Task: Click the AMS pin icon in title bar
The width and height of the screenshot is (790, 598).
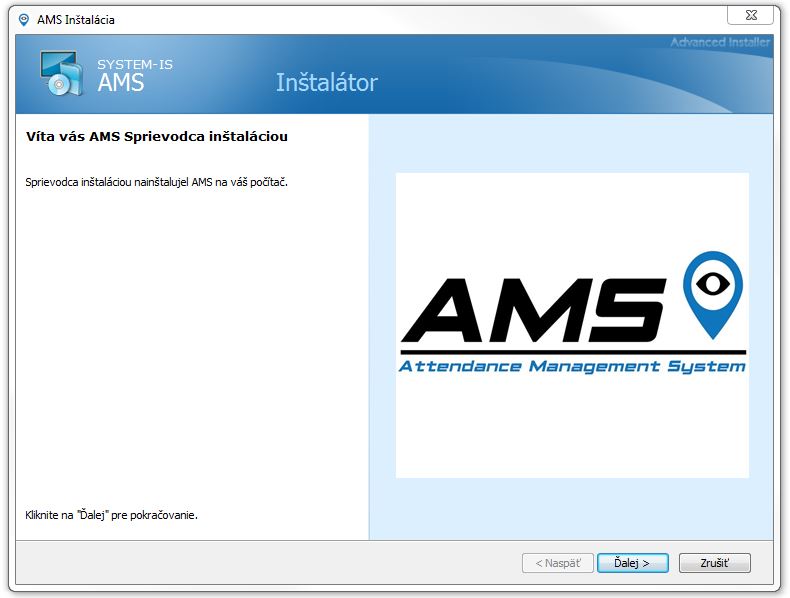Action: tap(23, 20)
